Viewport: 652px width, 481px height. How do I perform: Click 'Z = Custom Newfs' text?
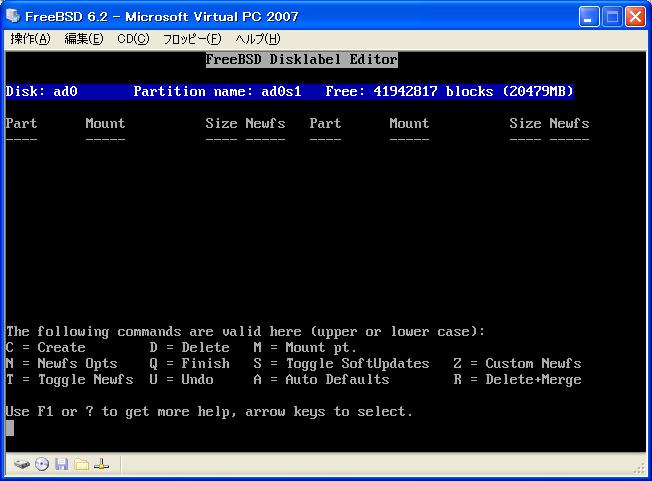[517, 363]
